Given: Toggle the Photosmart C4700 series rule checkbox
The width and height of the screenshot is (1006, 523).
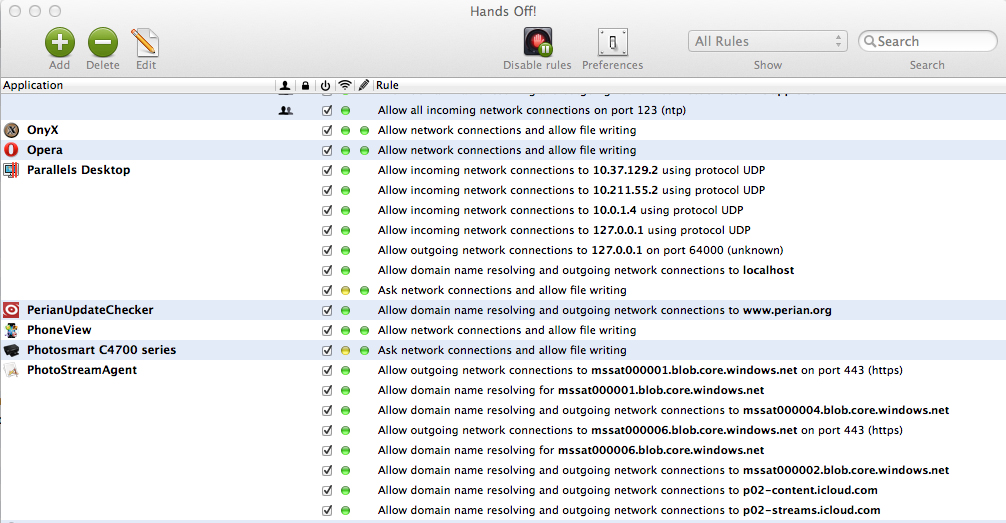Looking at the screenshot, I should [x=327, y=350].
